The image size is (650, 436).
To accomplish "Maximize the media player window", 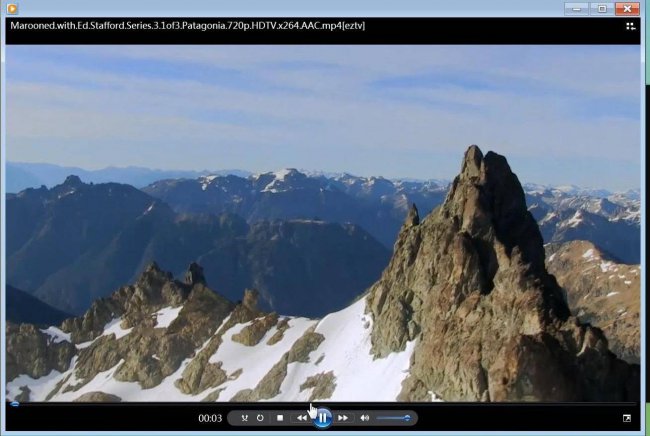I will click(x=602, y=8).
